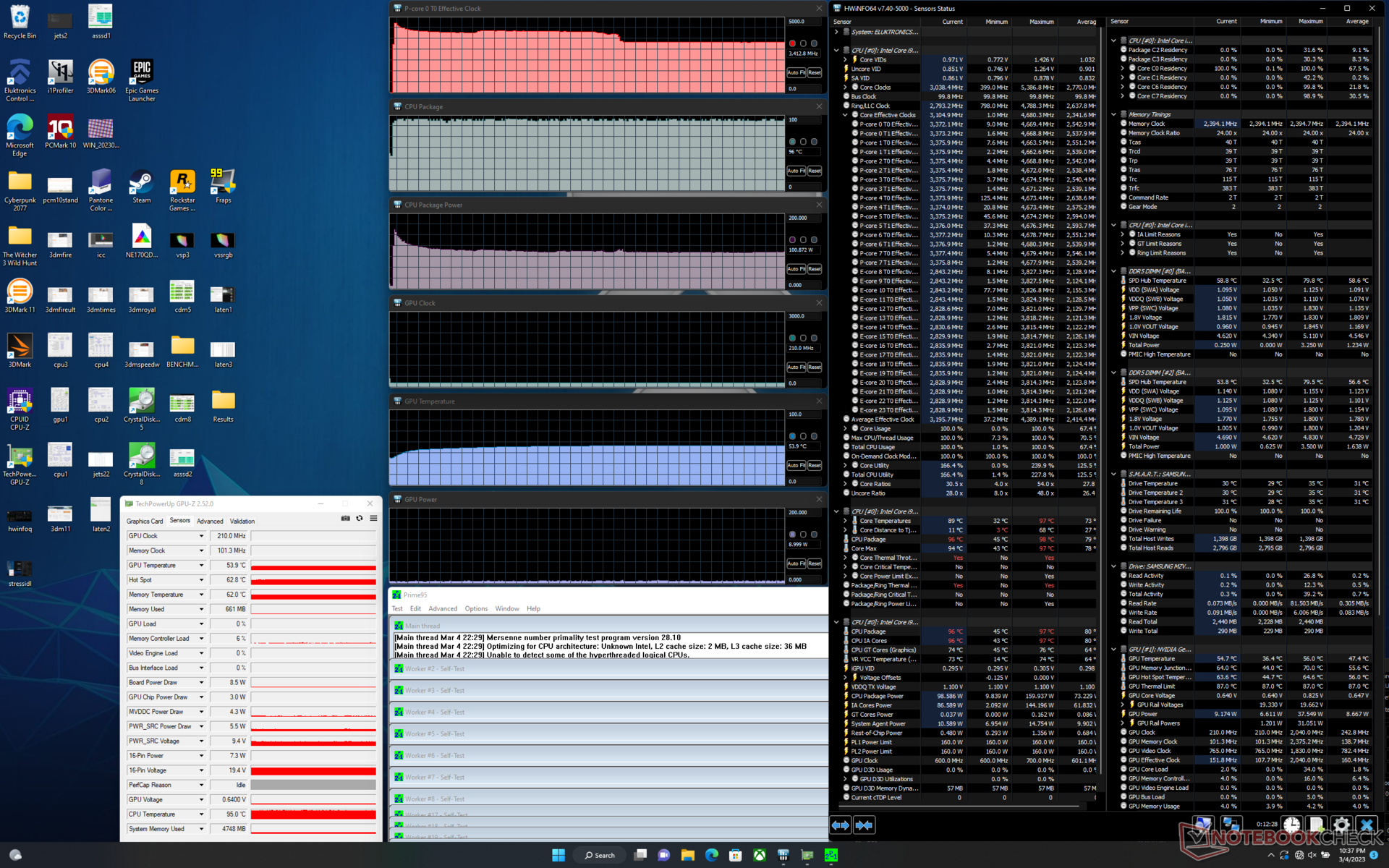
Task: Open the Steam desktop shortcut
Action: 142,187
